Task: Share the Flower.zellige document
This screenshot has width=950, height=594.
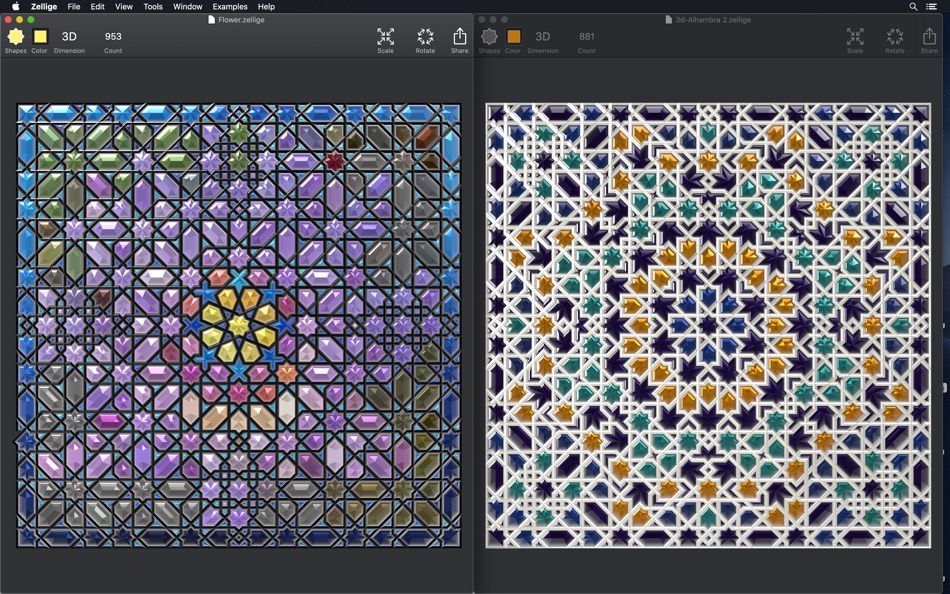Action: pos(459,37)
